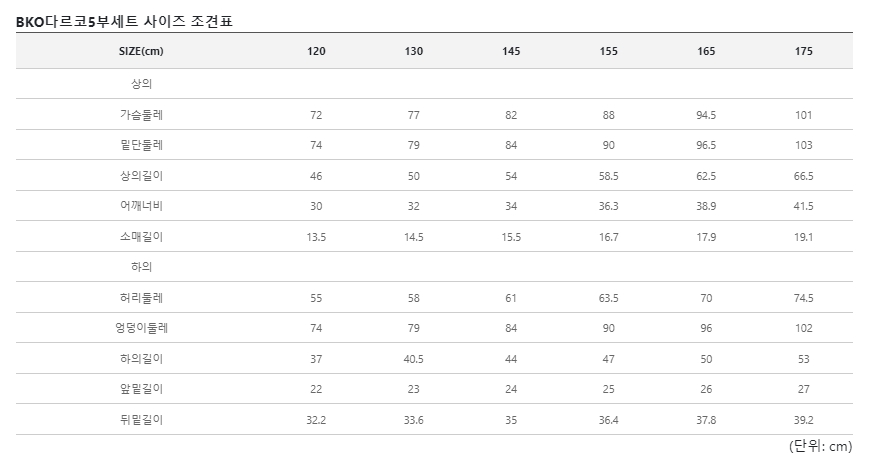Click the 94.5 chest value for size 165

click(x=706, y=115)
